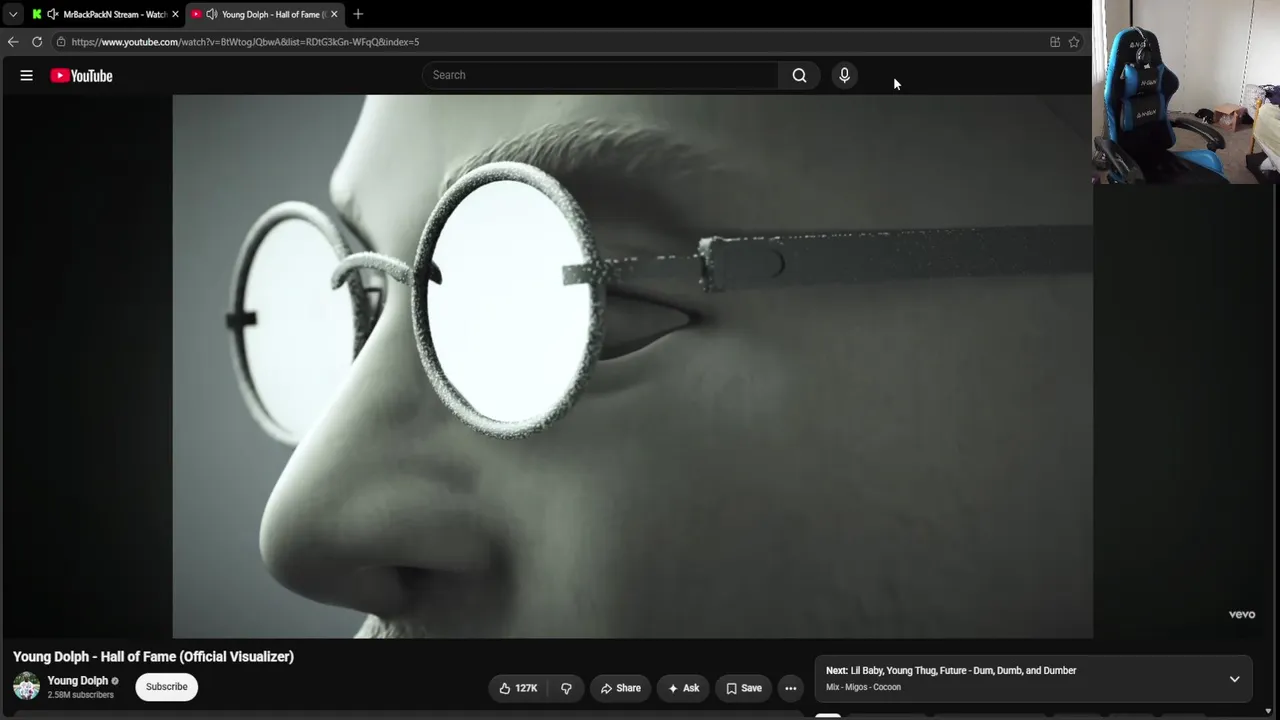This screenshot has width=1280, height=720.
Task: Open Young Dolph channel avatar
Action: 27,686
